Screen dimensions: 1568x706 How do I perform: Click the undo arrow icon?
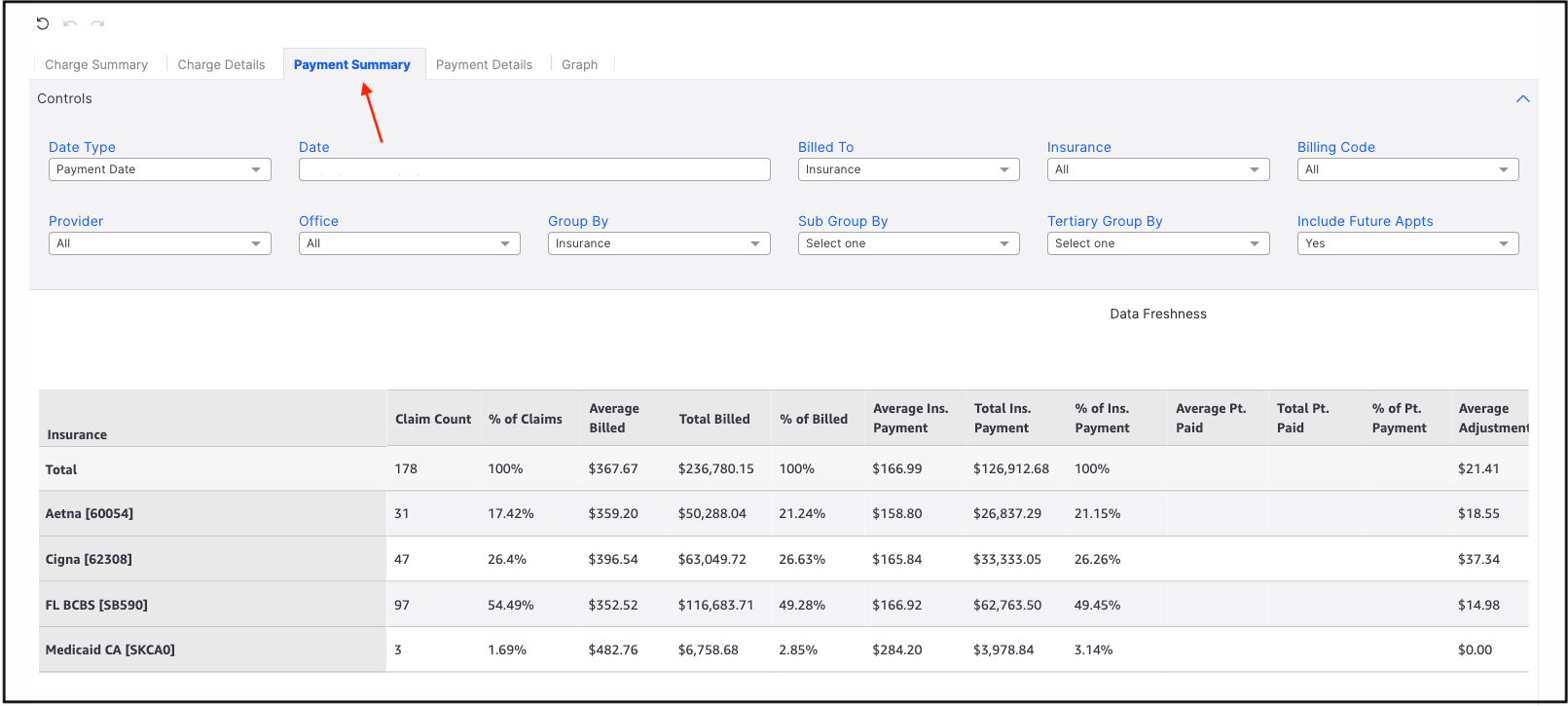coord(70,23)
